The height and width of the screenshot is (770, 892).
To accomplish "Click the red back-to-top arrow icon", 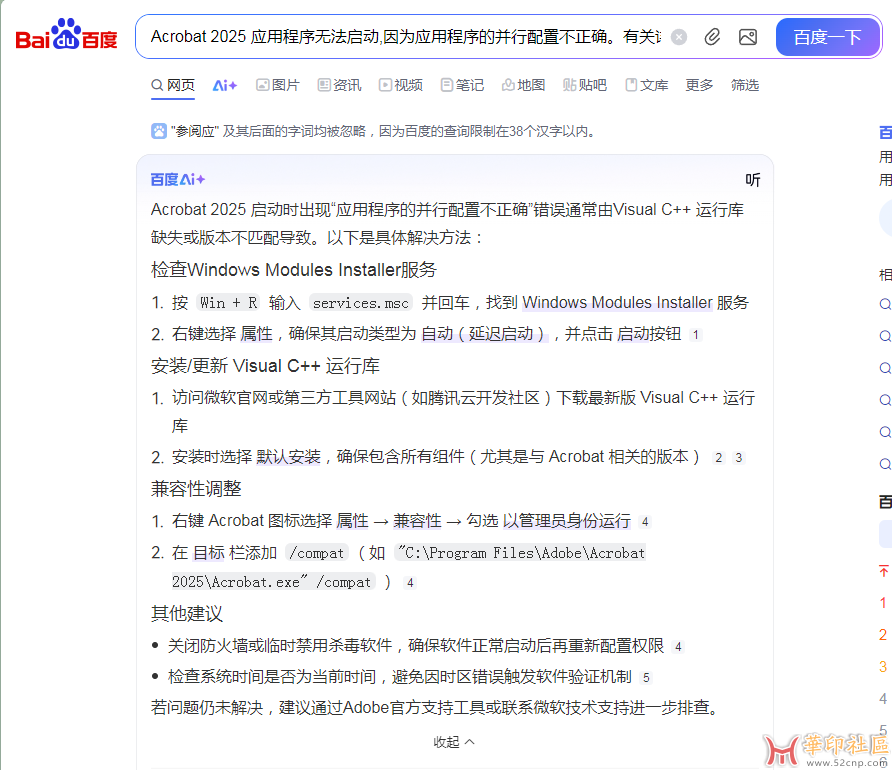I will pyautogui.click(x=883, y=570).
